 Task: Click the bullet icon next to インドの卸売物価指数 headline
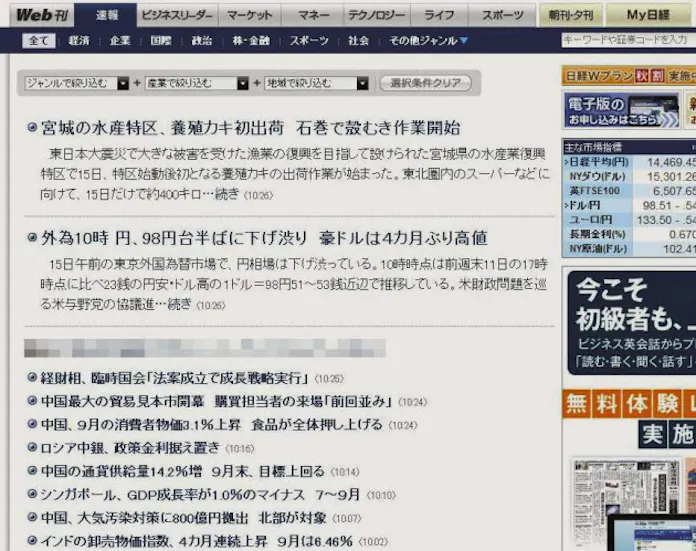click(x=31, y=541)
